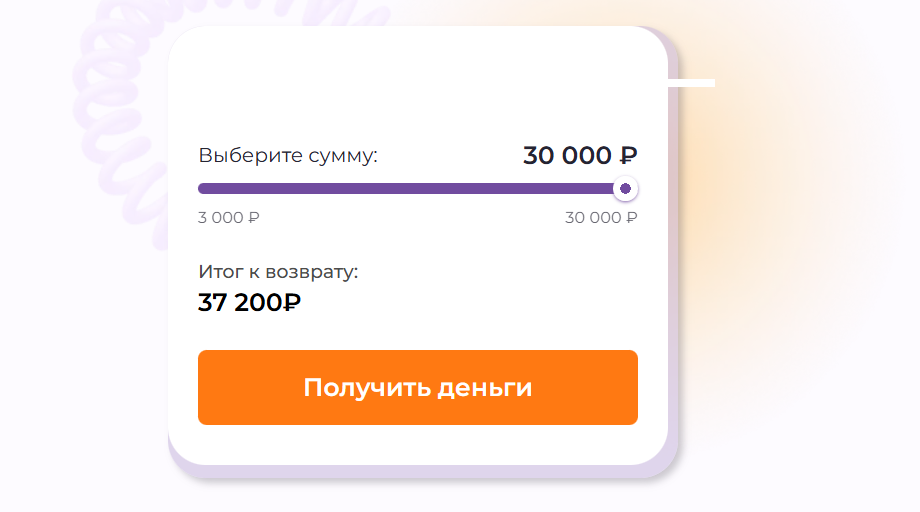Click the ruble sign in the minimum label
This screenshot has width=920, height=512.
pos(253,218)
